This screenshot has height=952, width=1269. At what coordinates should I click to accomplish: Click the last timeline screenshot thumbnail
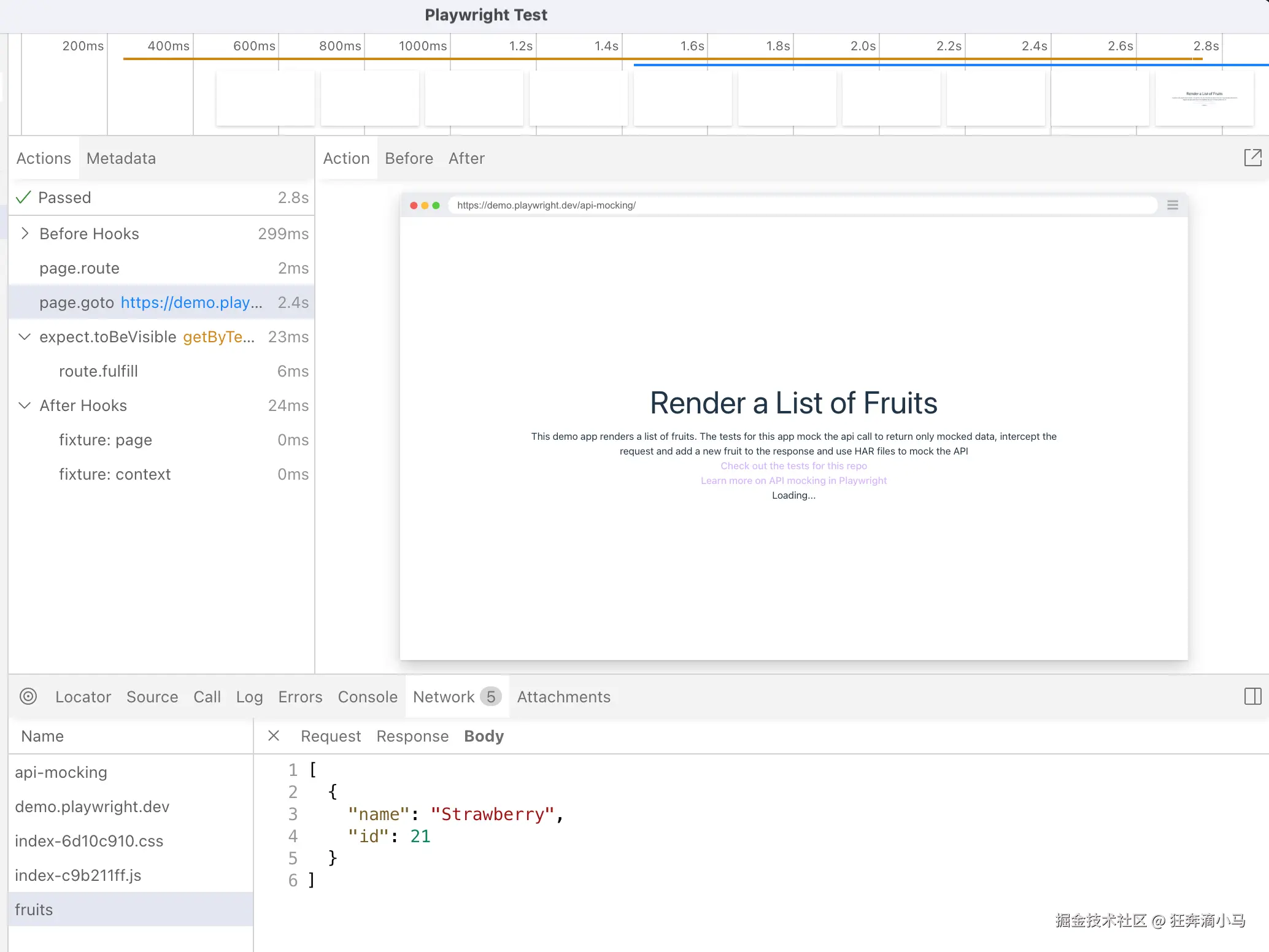[x=1204, y=98]
